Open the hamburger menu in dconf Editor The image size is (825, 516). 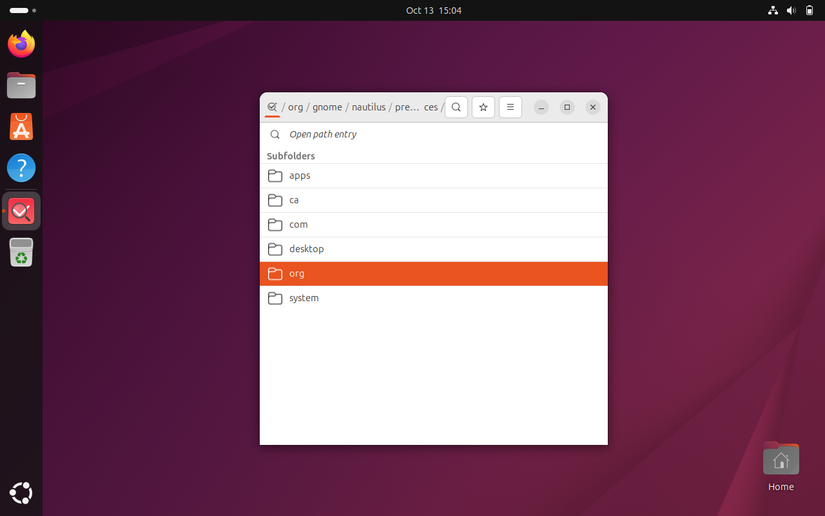coord(510,107)
